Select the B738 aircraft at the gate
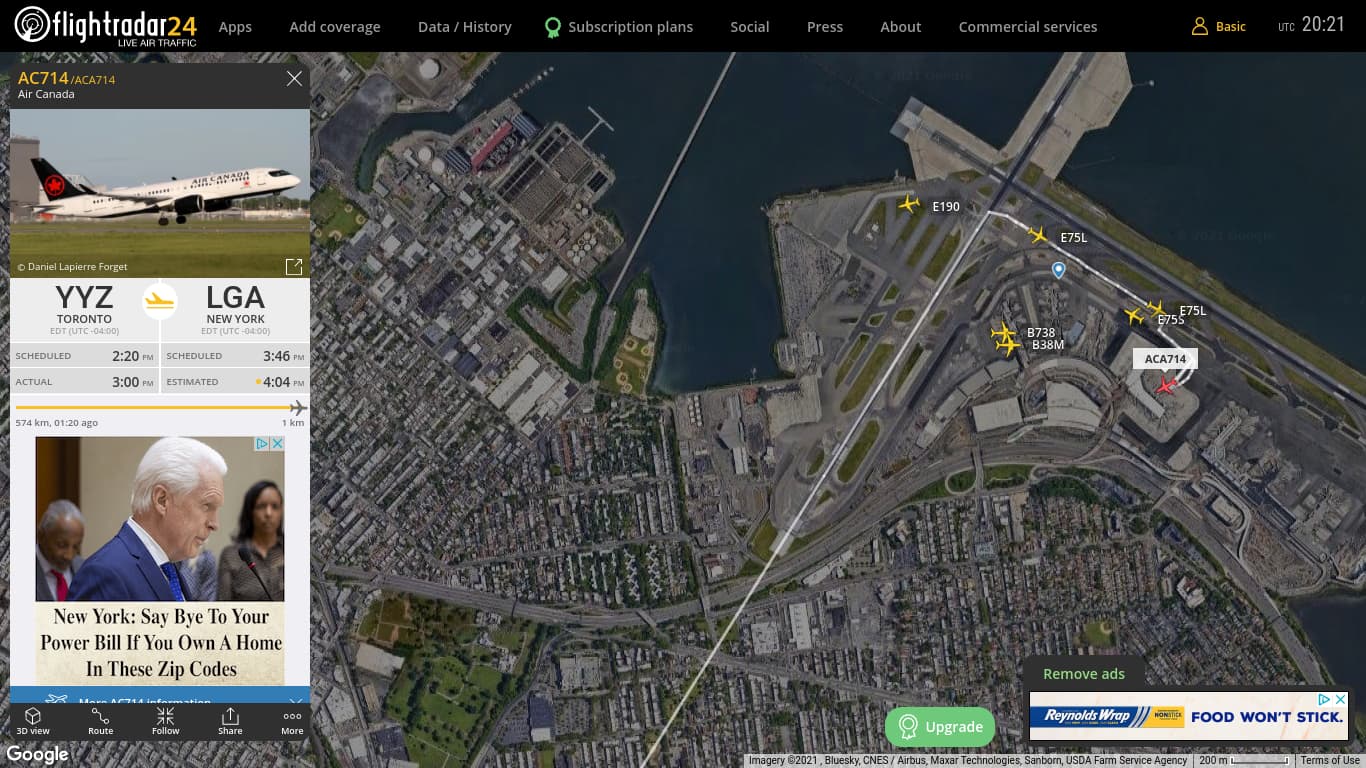The height and width of the screenshot is (768, 1366). click(1001, 332)
